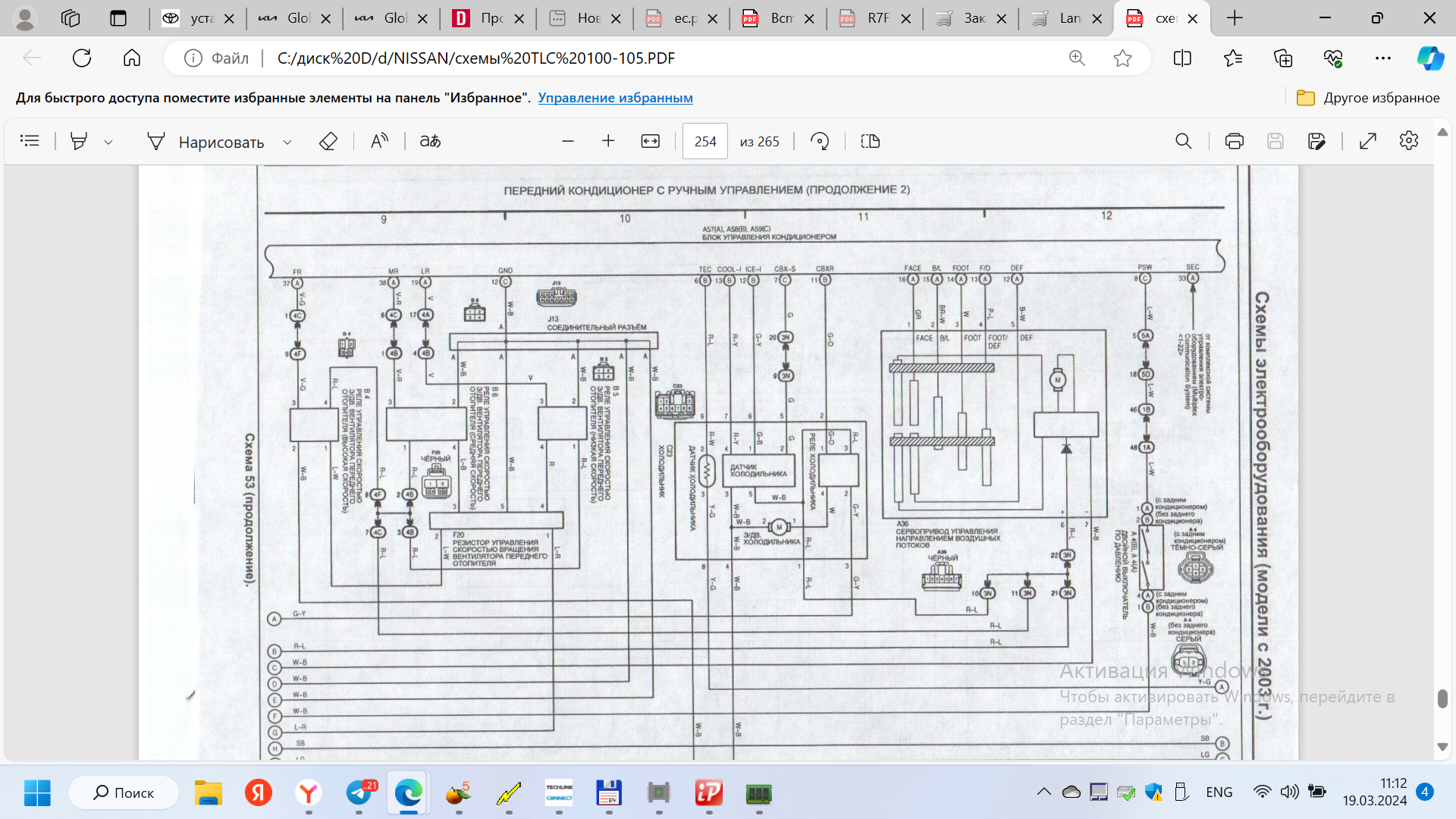Click the Read aloud icon

(379, 141)
